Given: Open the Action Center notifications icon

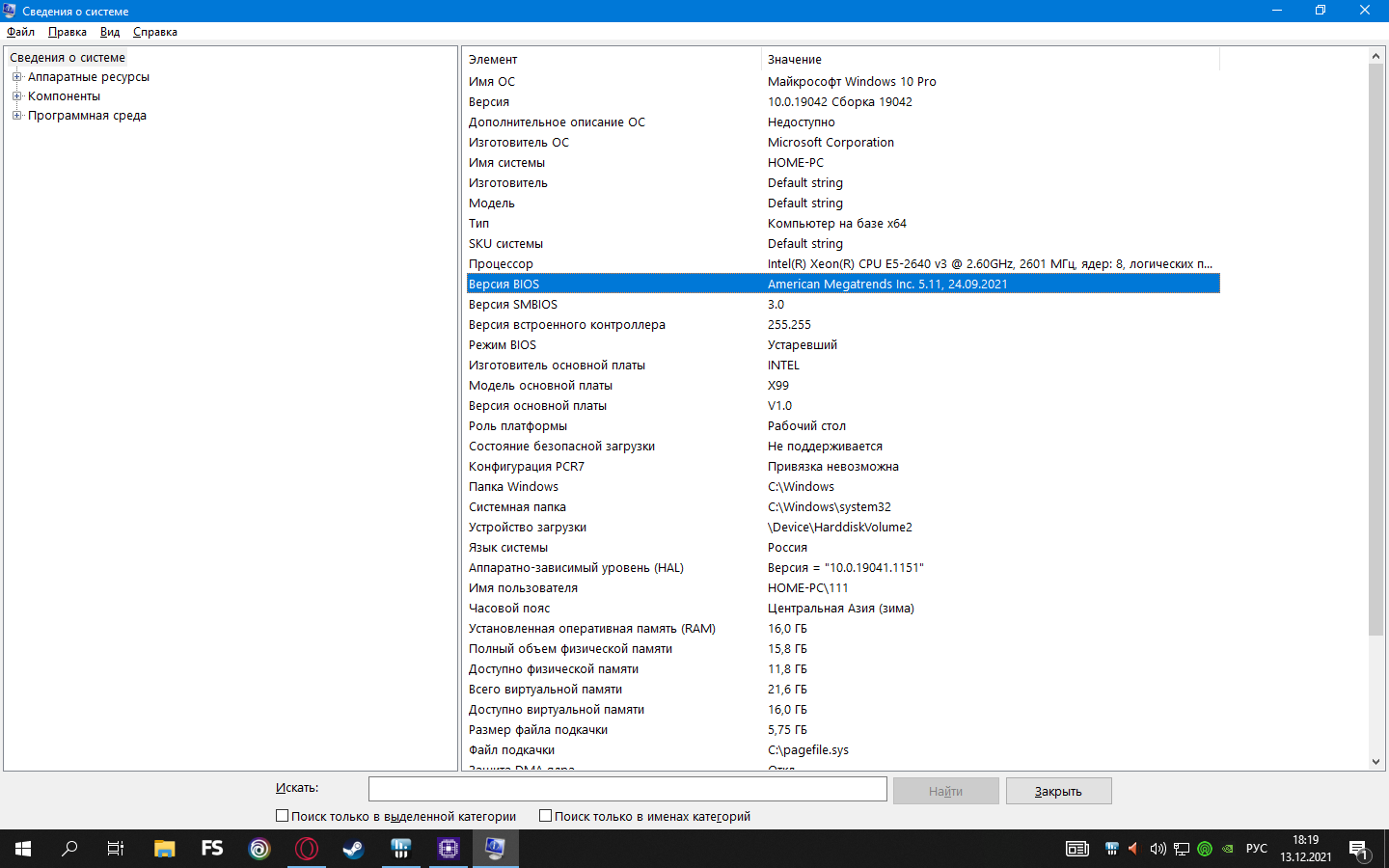Looking at the screenshot, I should [1358, 849].
